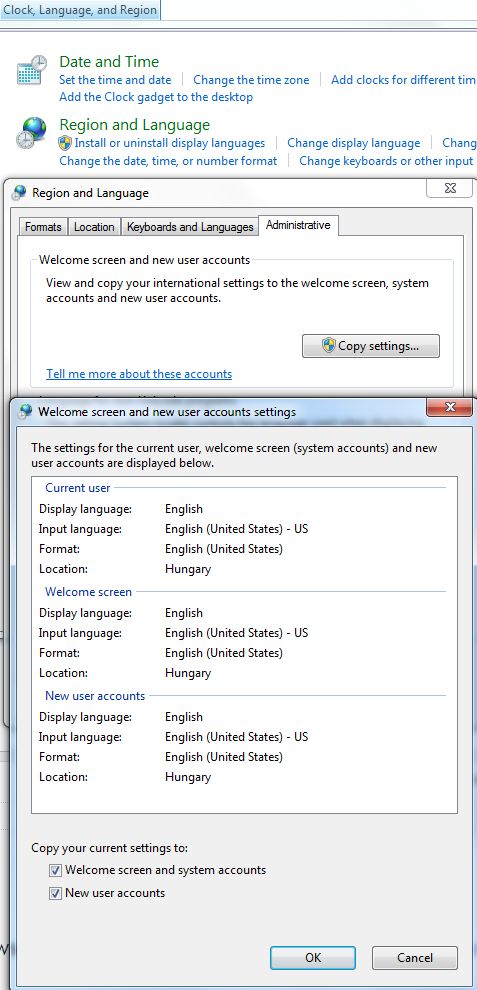The width and height of the screenshot is (477, 990).
Task: Click the Welcome screen settings dialog title icon
Action: [25, 412]
